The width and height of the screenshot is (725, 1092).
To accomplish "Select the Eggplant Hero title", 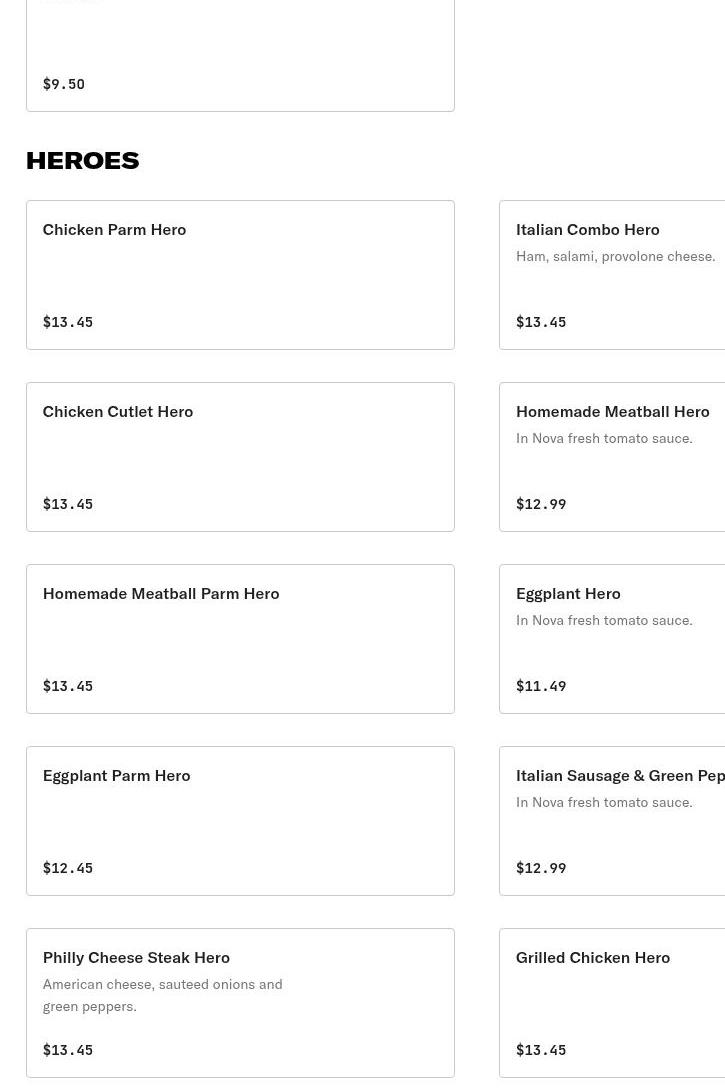I will pos(568,593).
